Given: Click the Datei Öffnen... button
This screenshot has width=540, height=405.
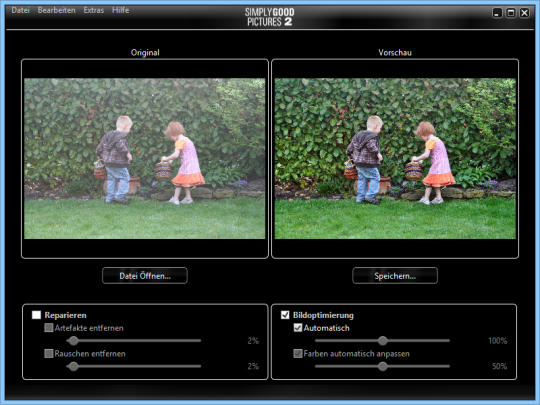Looking at the screenshot, I should 145,276.
